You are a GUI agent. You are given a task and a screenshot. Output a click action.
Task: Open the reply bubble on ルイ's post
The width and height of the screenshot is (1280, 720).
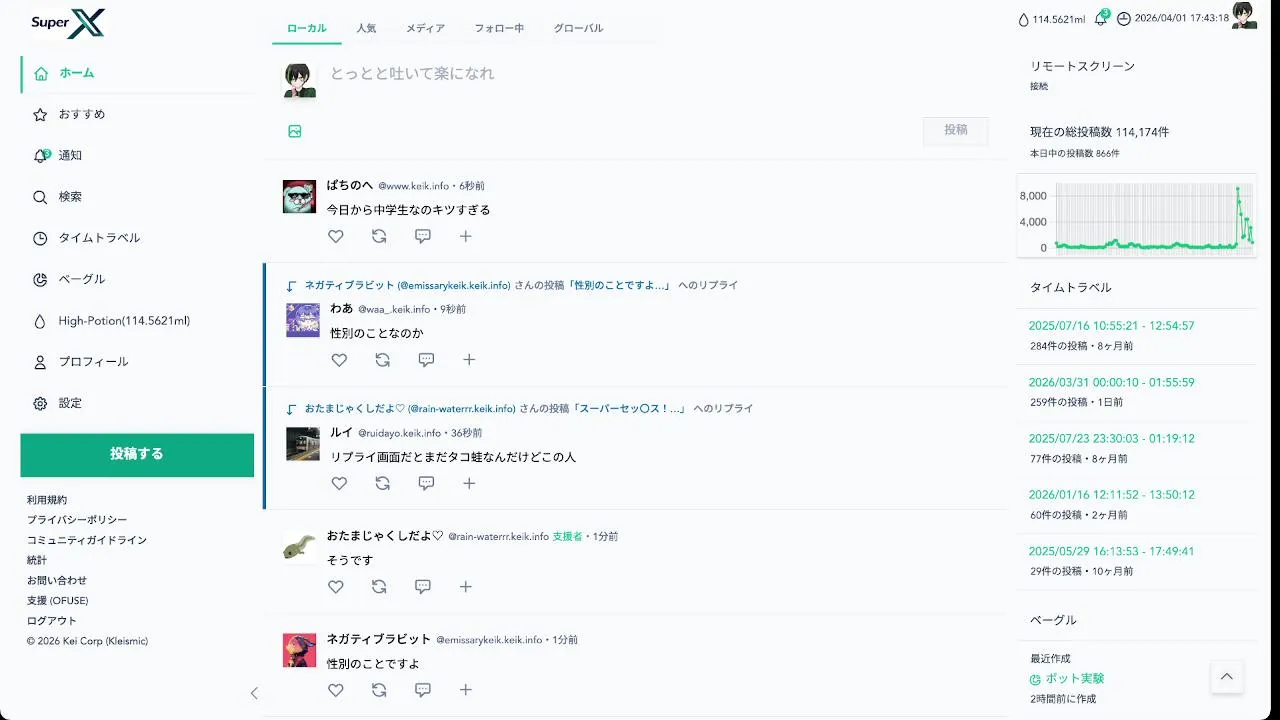pos(426,483)
